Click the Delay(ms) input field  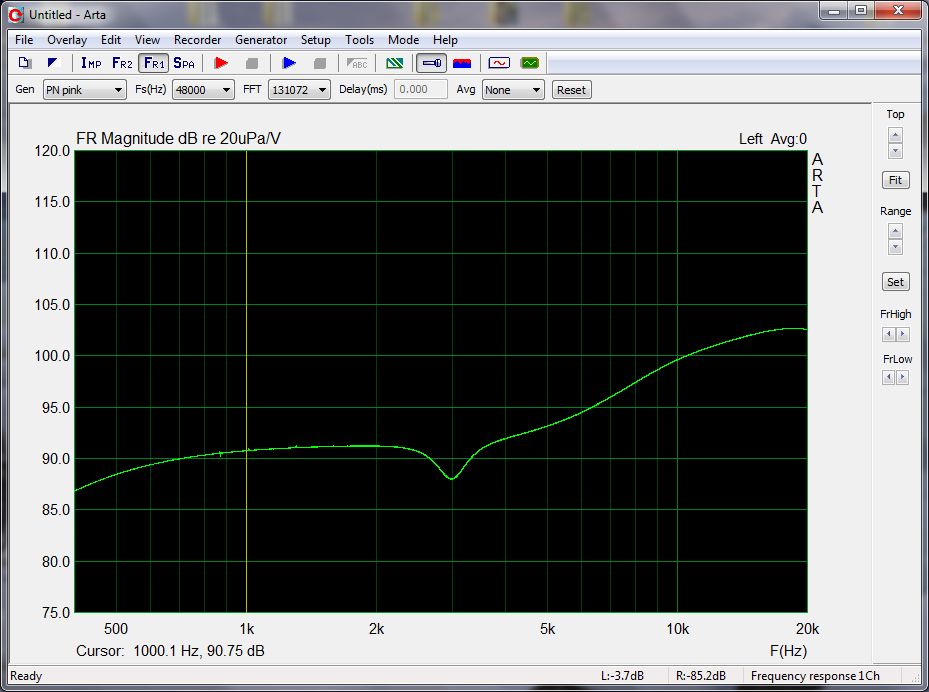click(421, 90)
